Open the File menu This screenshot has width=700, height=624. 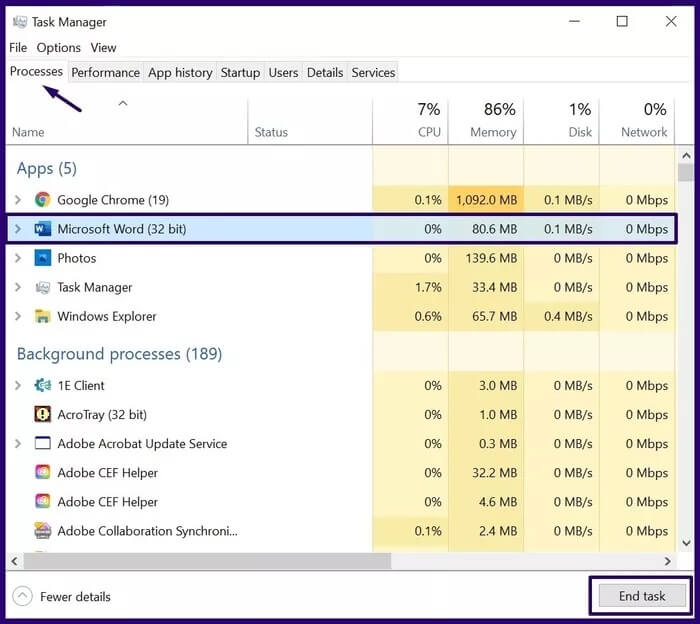click(18, 47)
